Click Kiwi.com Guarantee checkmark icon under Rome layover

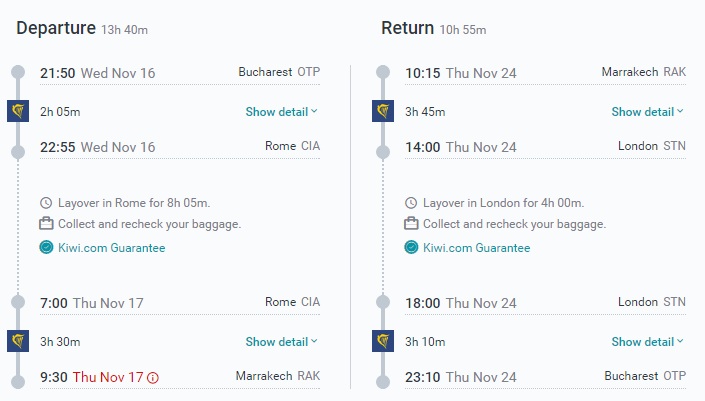tap(46, 248)
